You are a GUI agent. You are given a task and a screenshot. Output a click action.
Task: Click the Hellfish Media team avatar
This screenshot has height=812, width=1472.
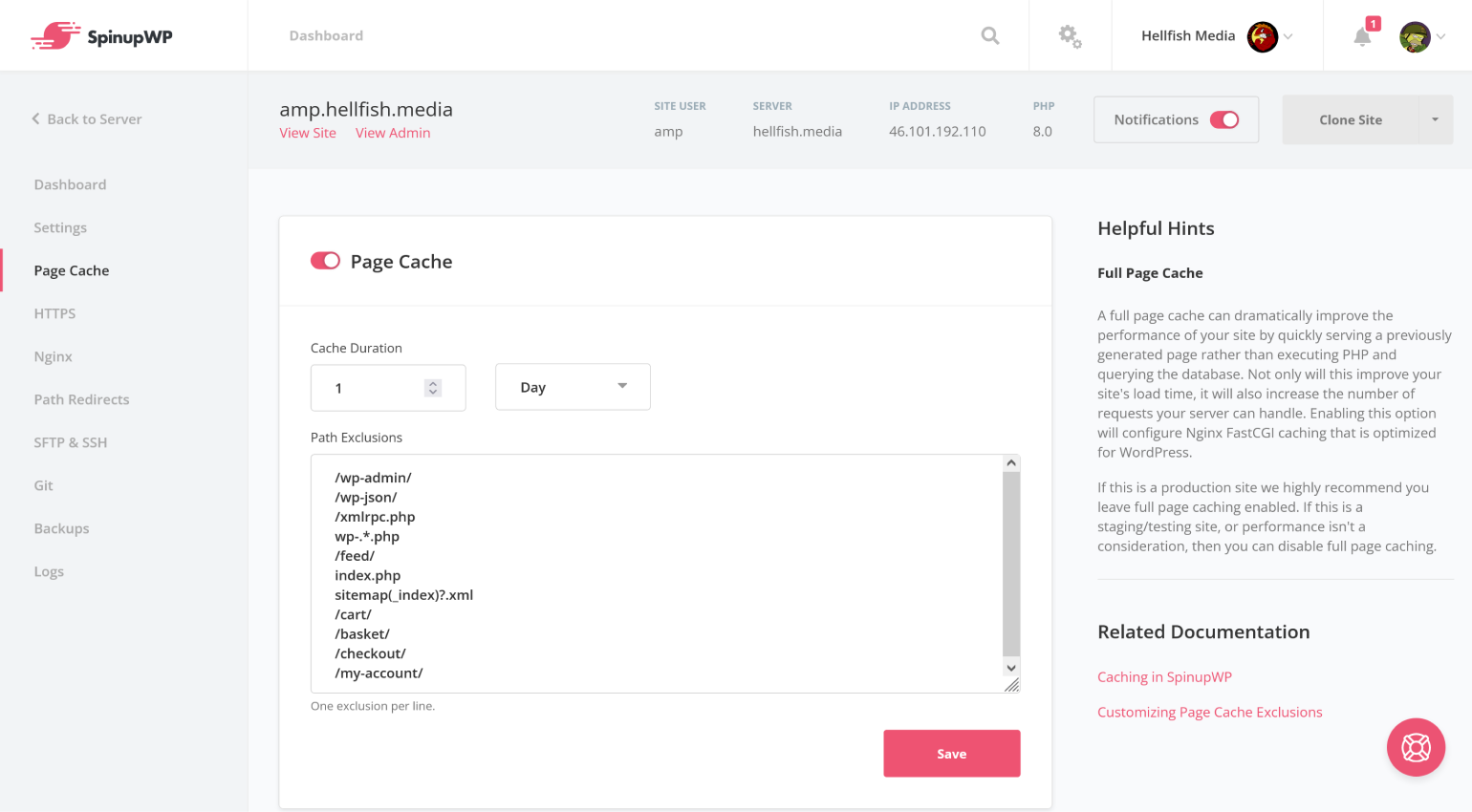click(x=1263, y=37)
